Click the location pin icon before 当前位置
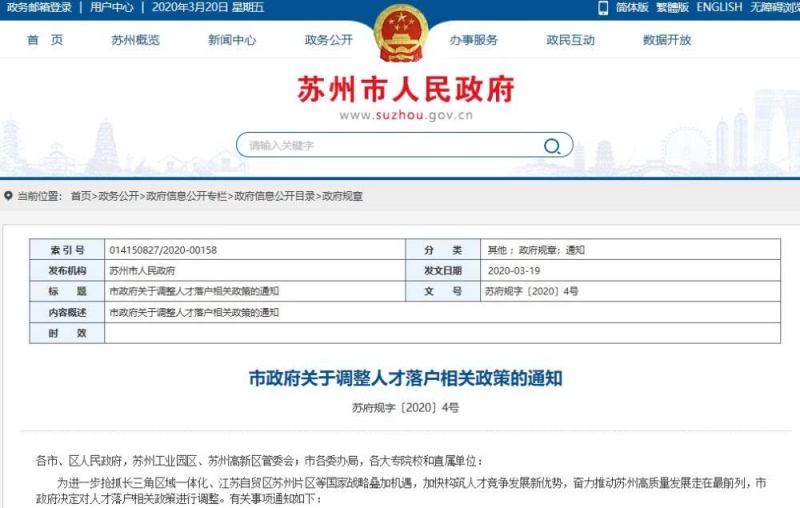 tap(8, 196)
